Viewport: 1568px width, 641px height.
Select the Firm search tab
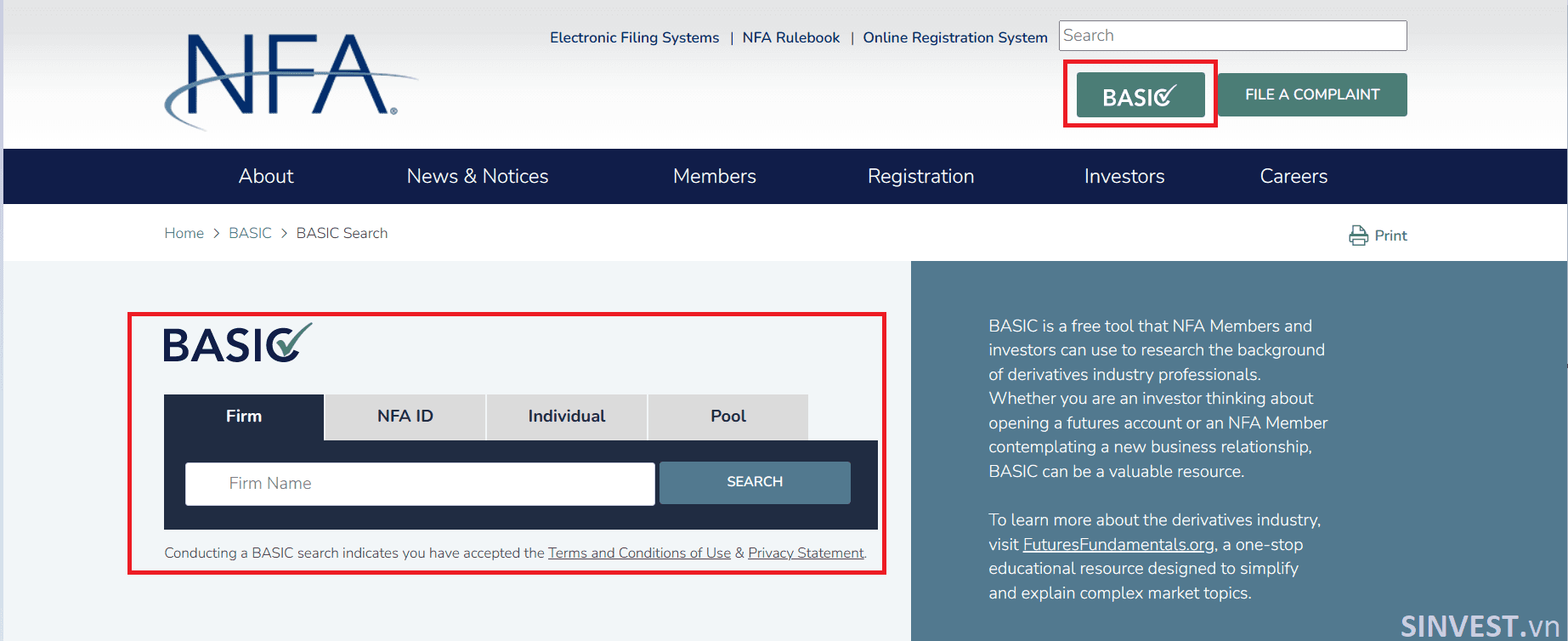(x=244, y=417)
